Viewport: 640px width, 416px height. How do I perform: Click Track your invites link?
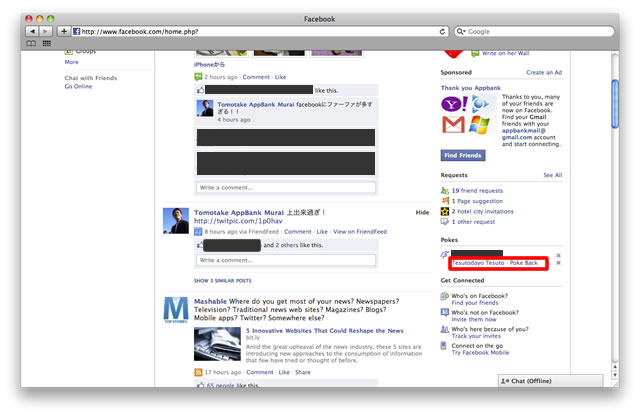pyautogui.click(x=476, y=336)
